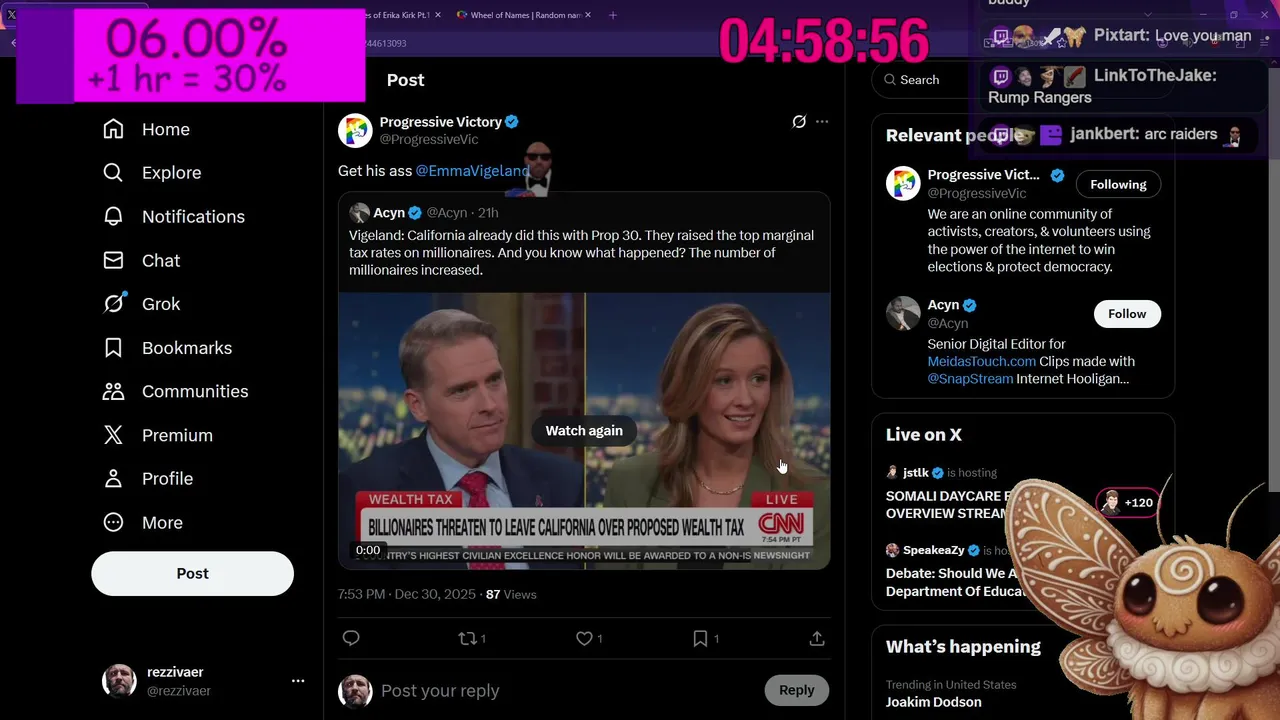
Task: Go to Profile page
Action: pyautogui.click(x=148, y=478)
